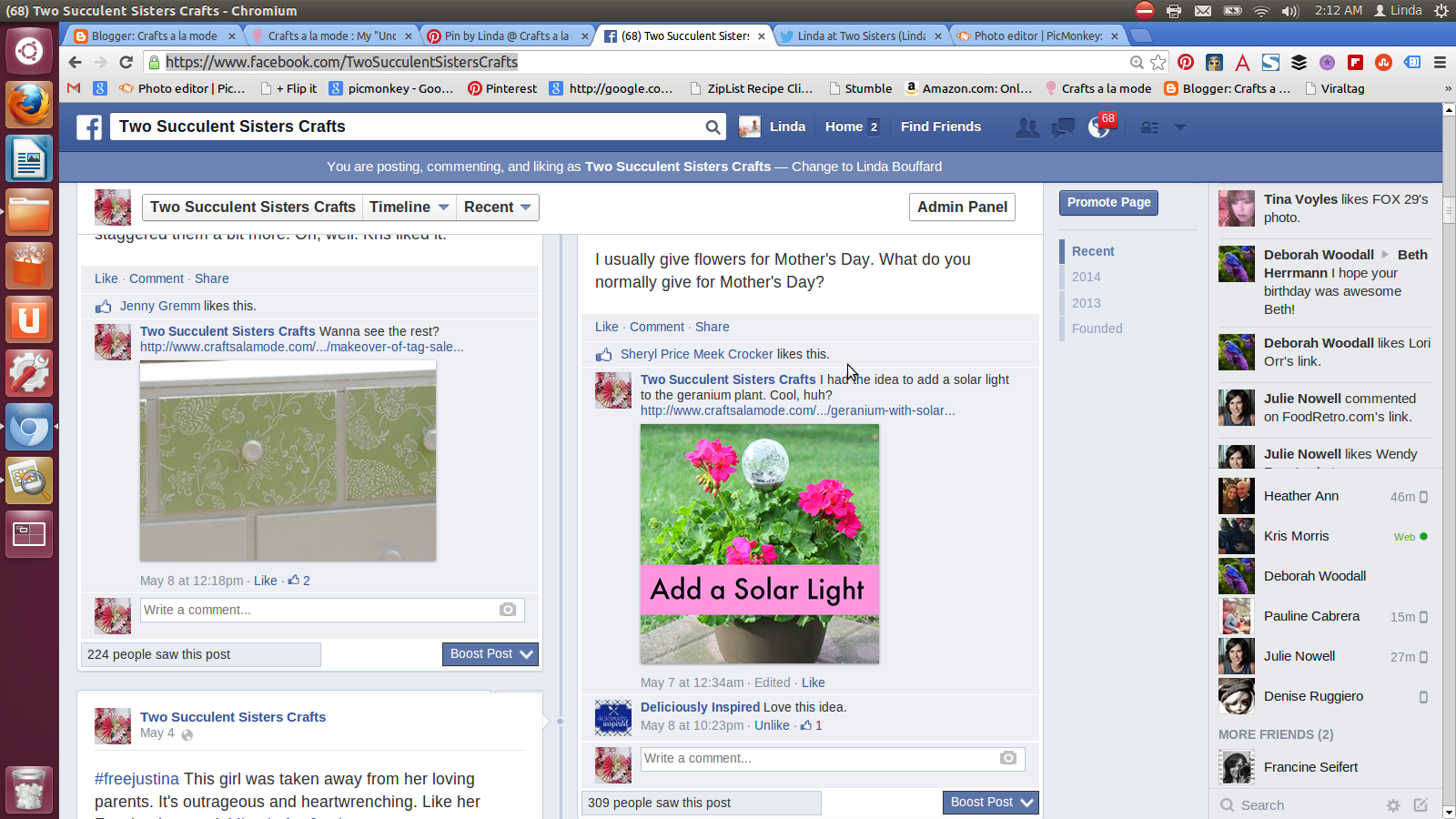
Task: Switch to the PicMonkey photo editor tab
Action: (x=1037, y=35)
